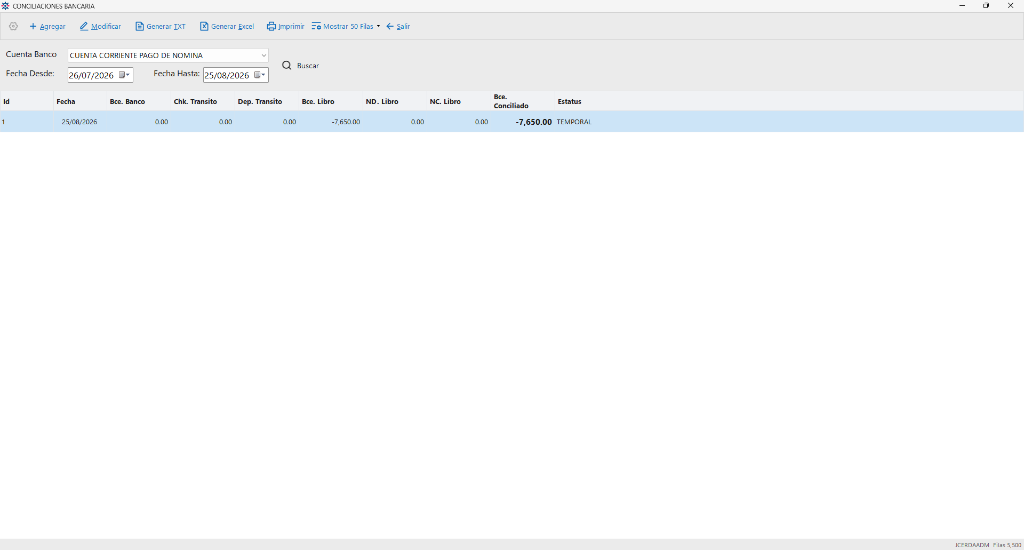Click the 0.00 cell under Chk. Transito
Image resolution: width=1024 pixels, height=550 pixels.
pos(203,121)
